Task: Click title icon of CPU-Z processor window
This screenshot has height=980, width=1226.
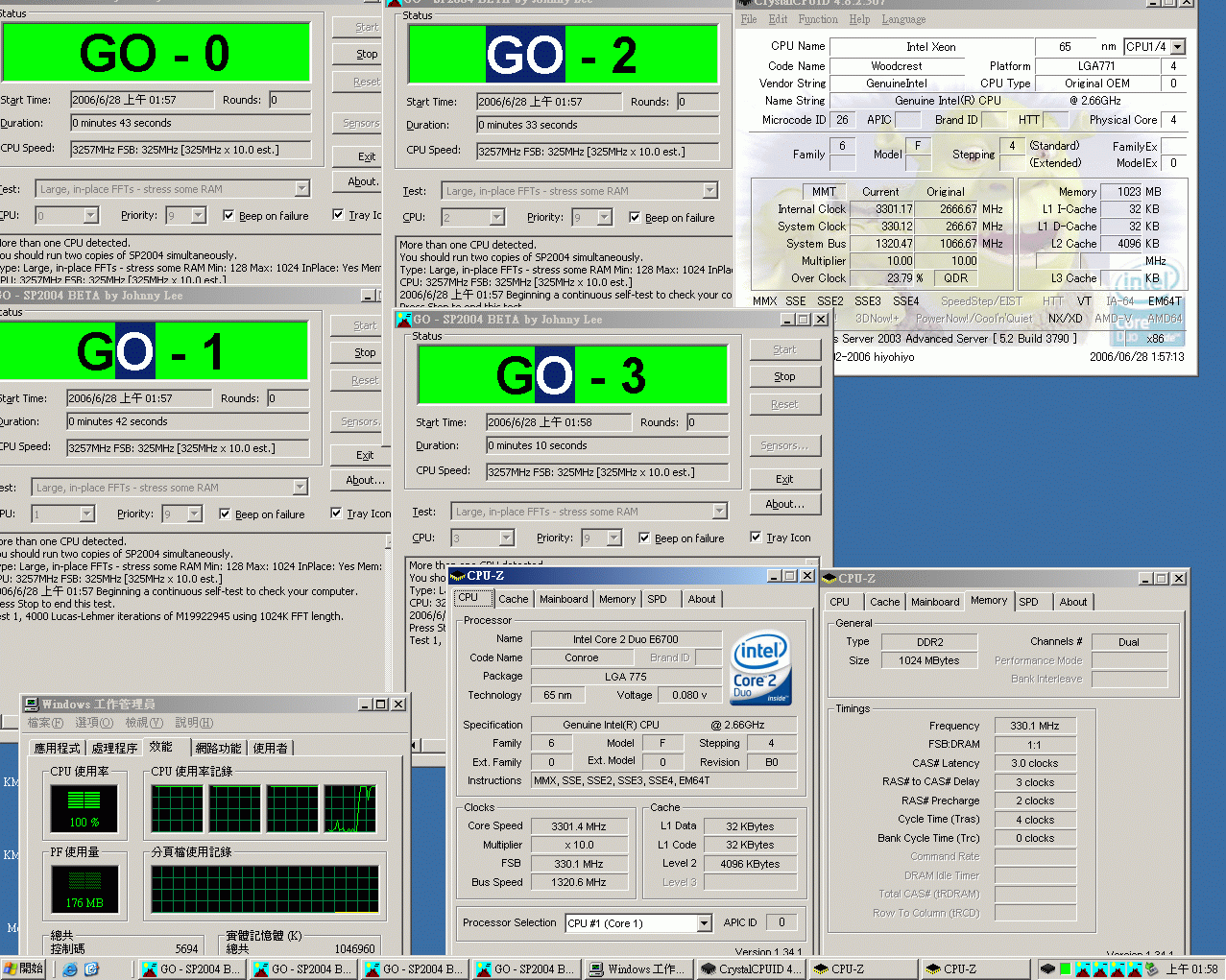Action: tap(458, 576)
